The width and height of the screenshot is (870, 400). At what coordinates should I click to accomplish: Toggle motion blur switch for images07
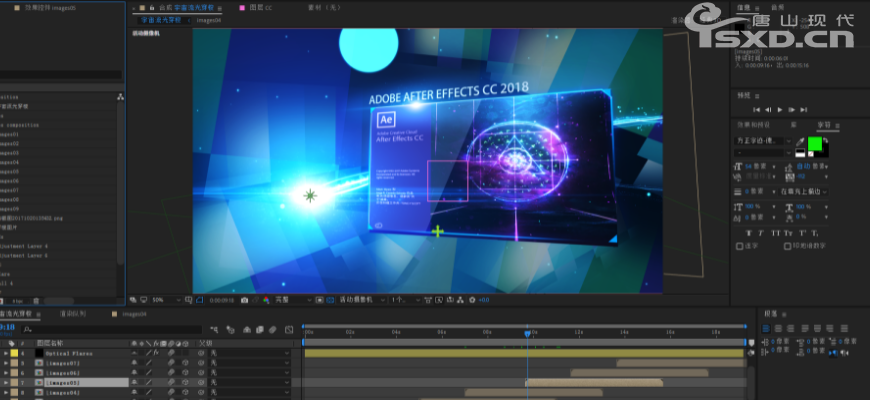tap(171, 362)
